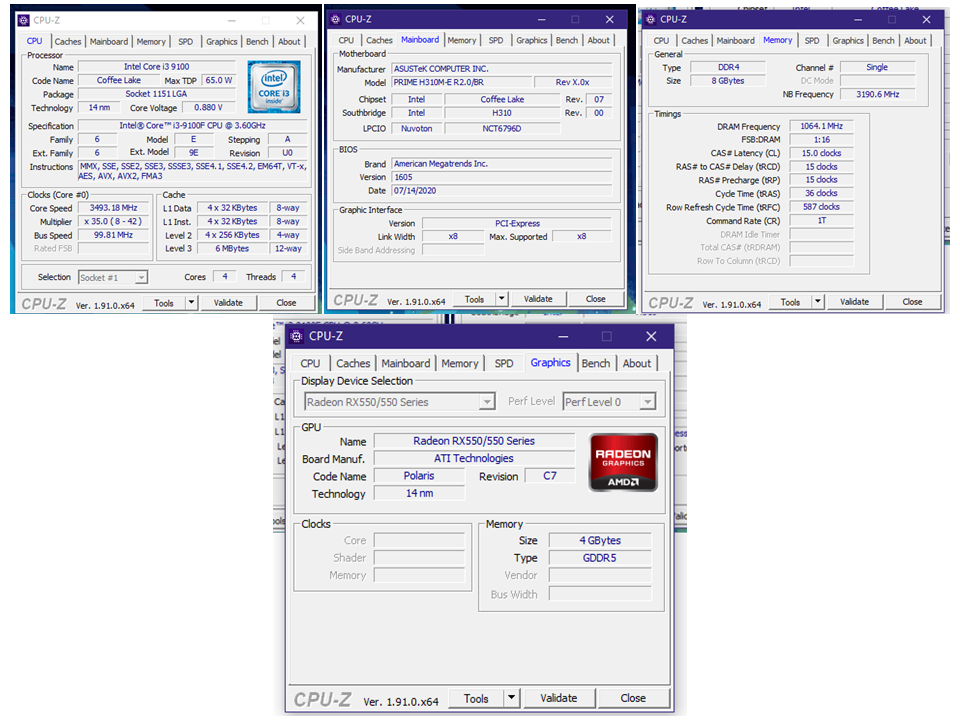Click the tRFC value 587 clocks
The height and width of the screenshot is (720, 960).
[x=821, y=207]
